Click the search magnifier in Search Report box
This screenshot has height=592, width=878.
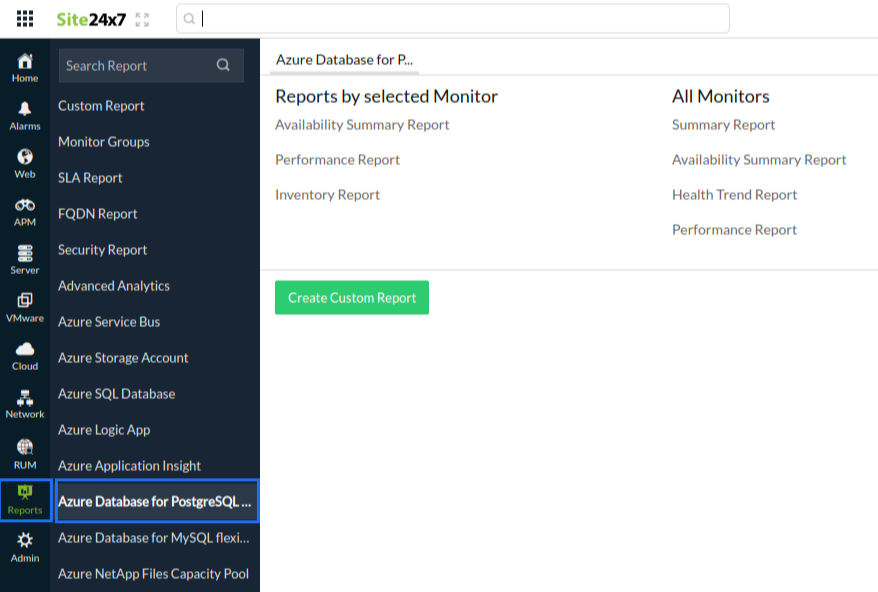coord(223,65)
